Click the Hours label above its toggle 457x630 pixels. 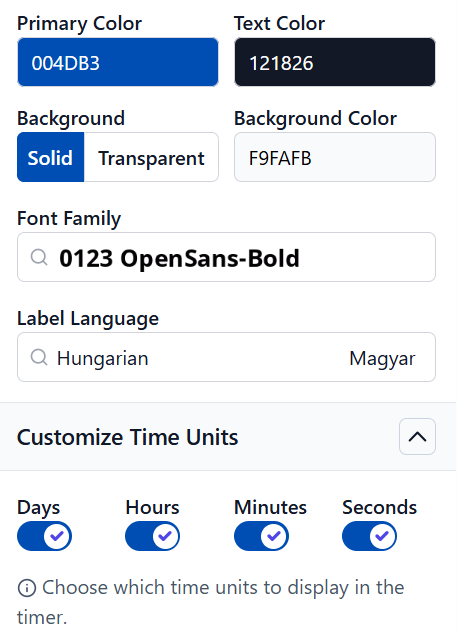(152, 507)
